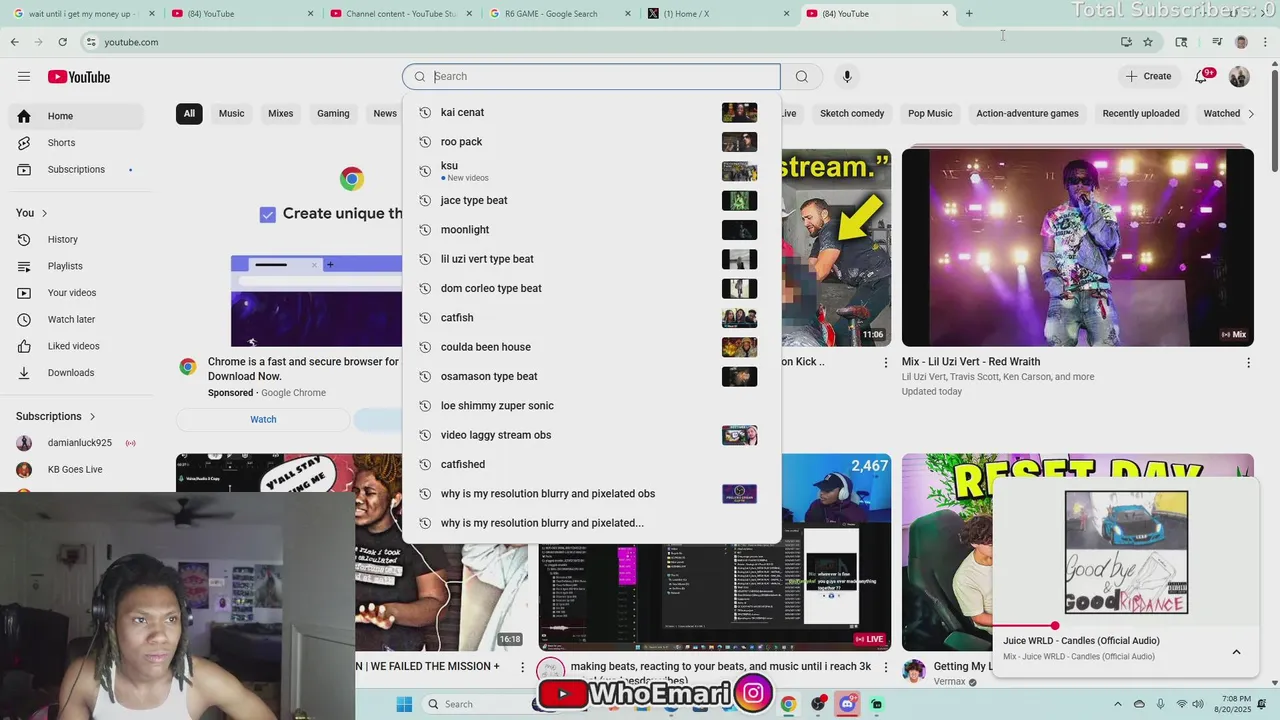The image size is (1280, 720).
Task: Open Shorts in sidebar
Action: coord(76,143)
